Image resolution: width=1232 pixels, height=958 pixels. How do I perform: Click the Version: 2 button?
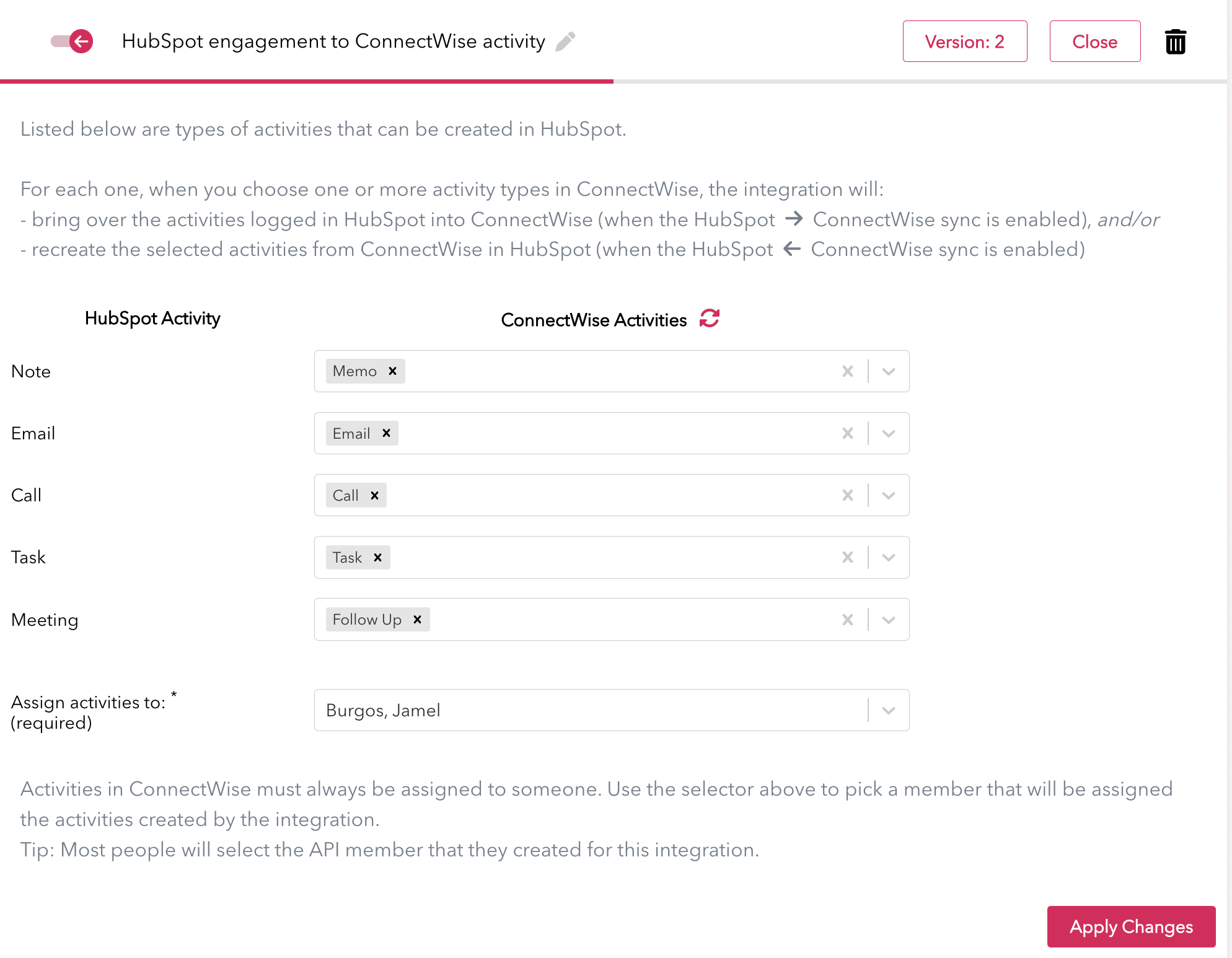[x=964, y=42]
